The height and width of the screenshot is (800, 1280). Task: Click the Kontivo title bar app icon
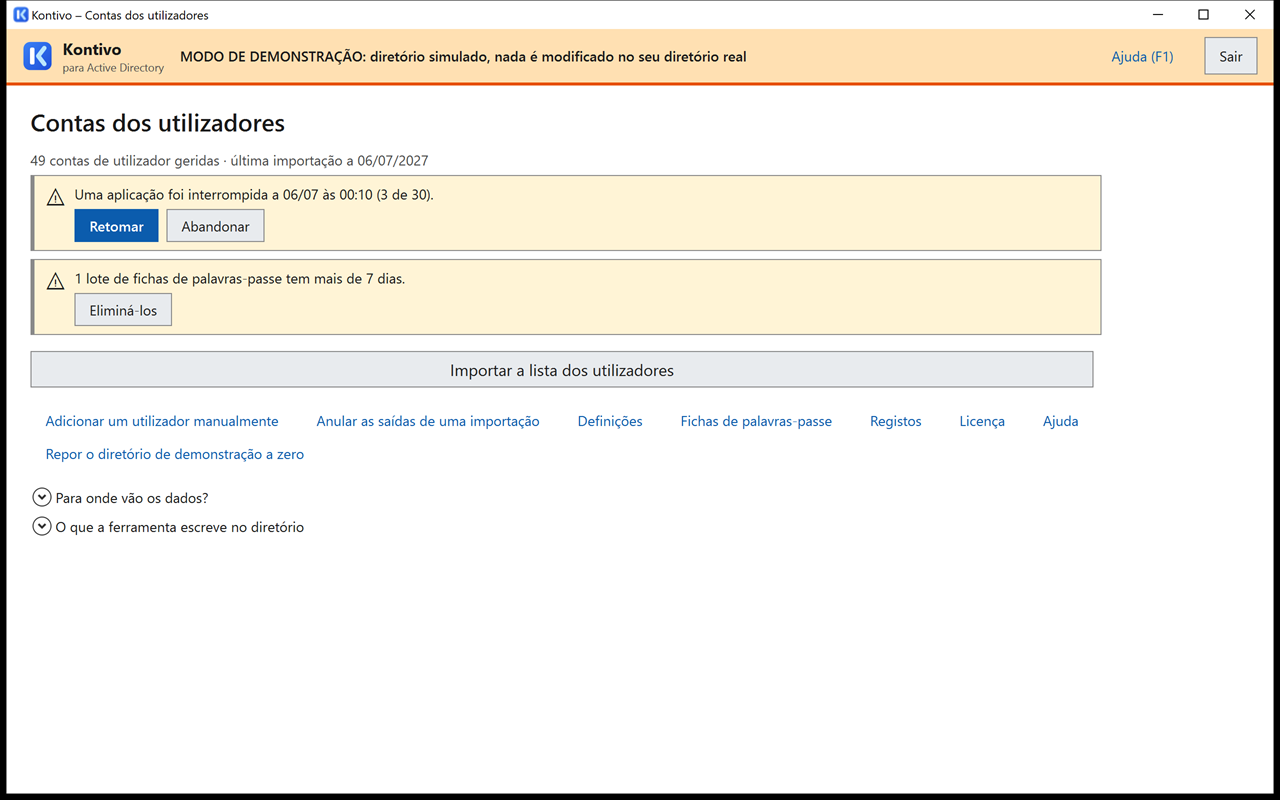20,15
